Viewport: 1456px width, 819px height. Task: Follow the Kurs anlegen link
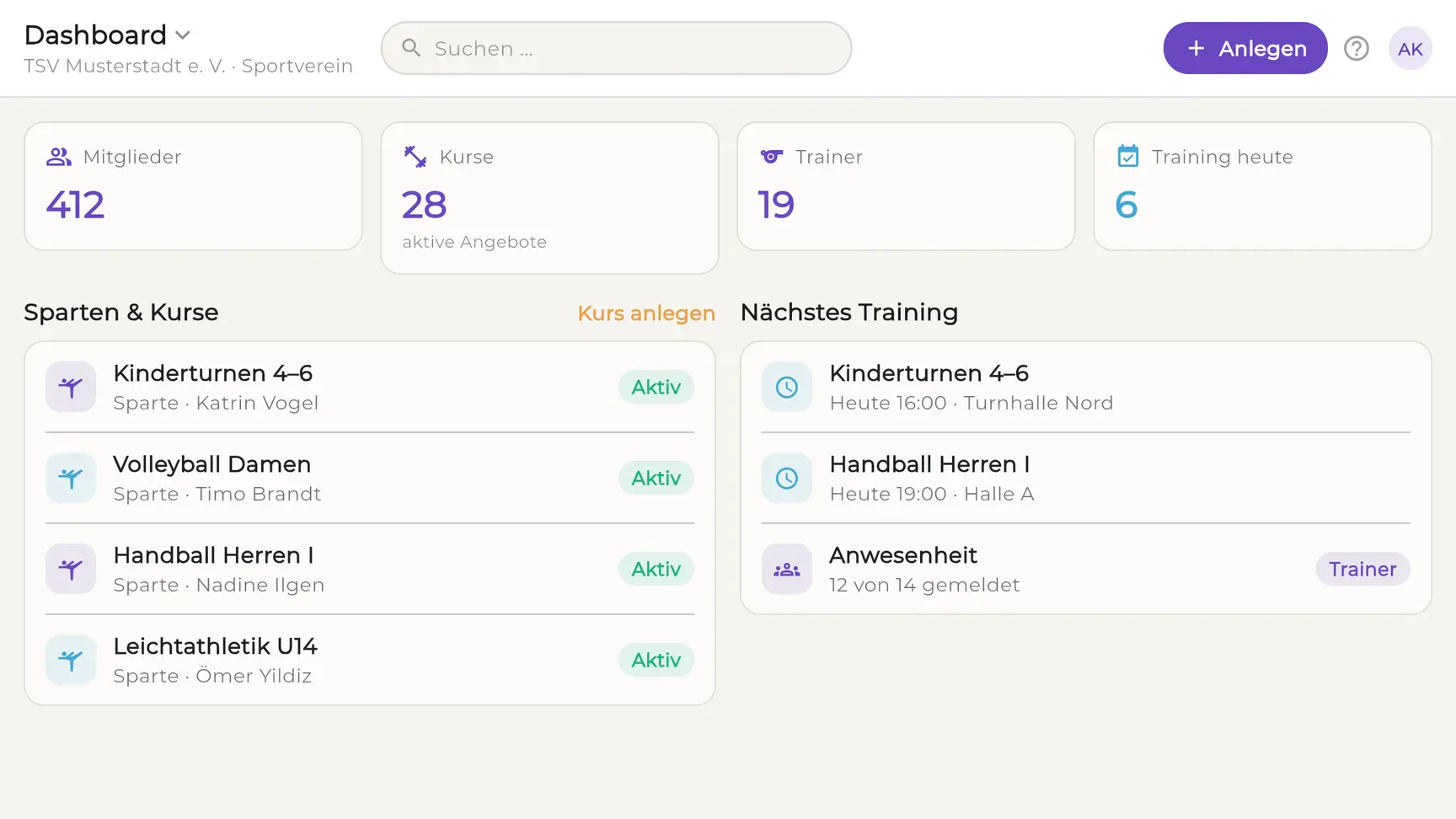(646, 313)
